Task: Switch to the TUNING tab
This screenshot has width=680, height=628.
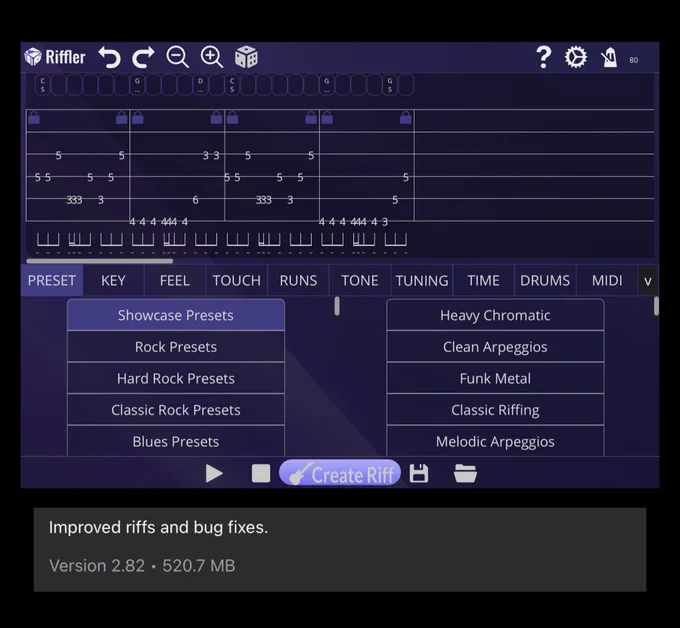Action: pos(422,281)
